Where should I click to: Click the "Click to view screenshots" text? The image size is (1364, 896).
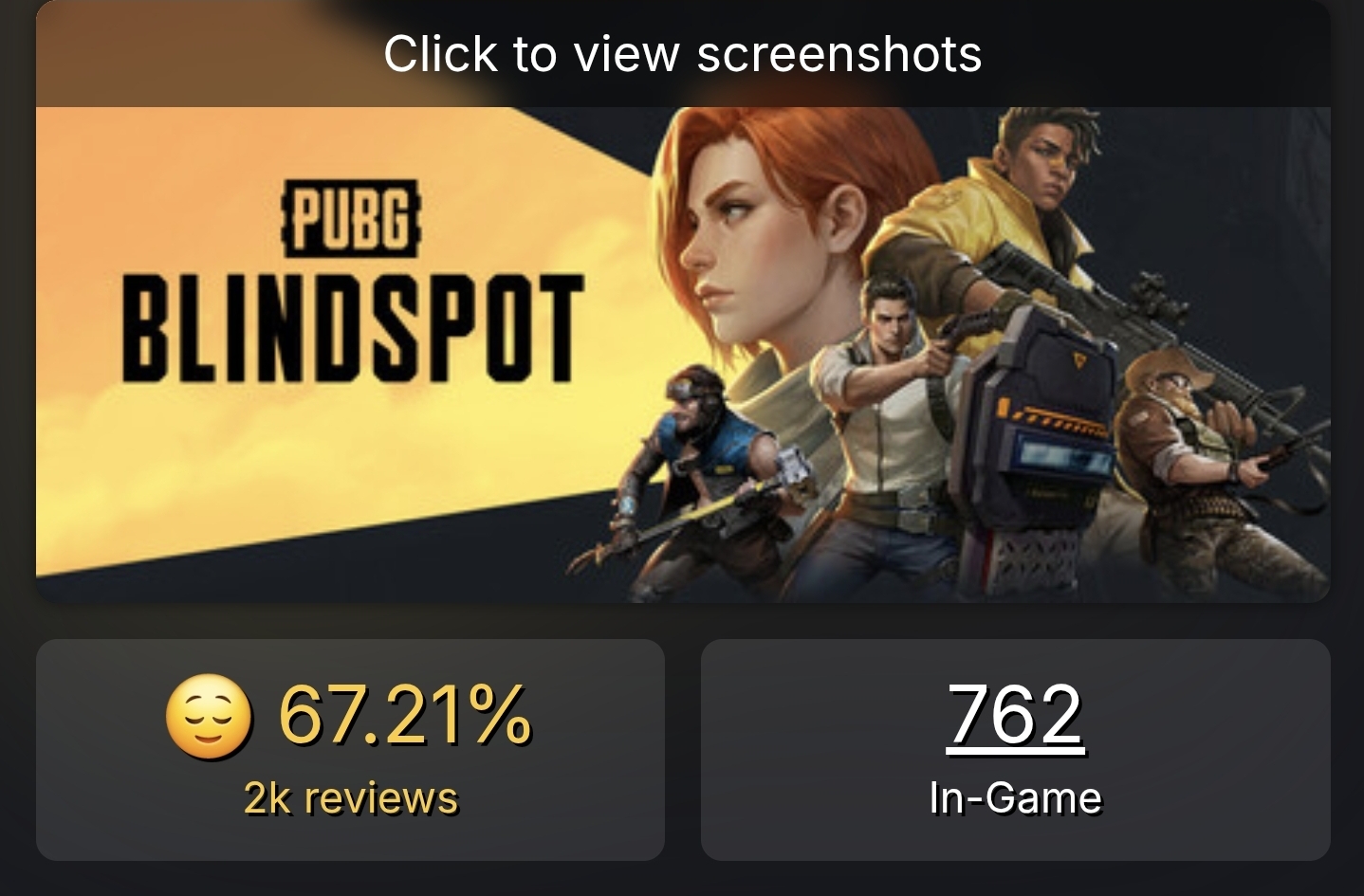[x=682, y=54]
